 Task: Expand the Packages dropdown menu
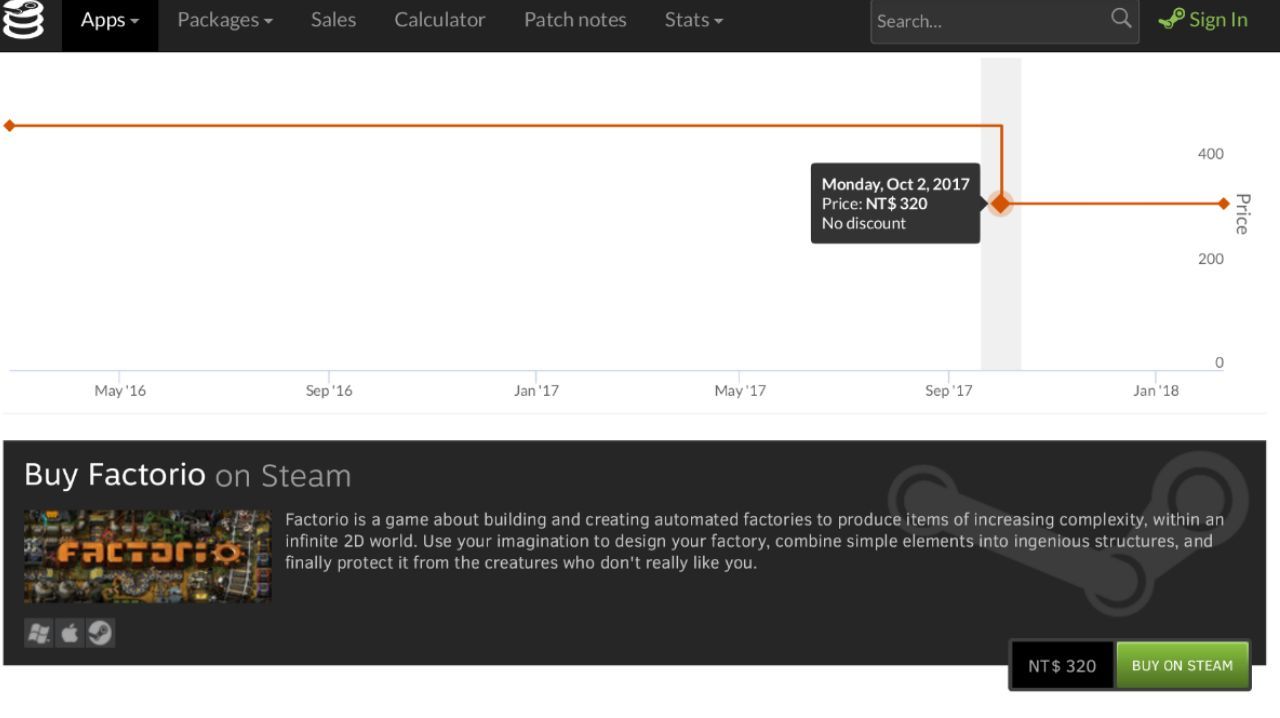coord(225,20)
